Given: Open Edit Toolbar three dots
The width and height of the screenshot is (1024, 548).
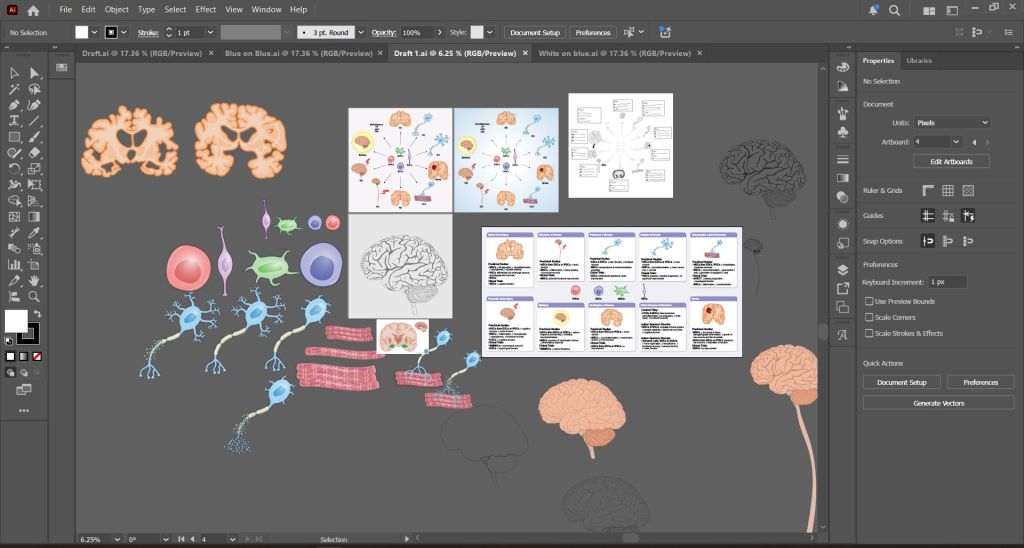Looking at the screenshot, I should [24, 411].
